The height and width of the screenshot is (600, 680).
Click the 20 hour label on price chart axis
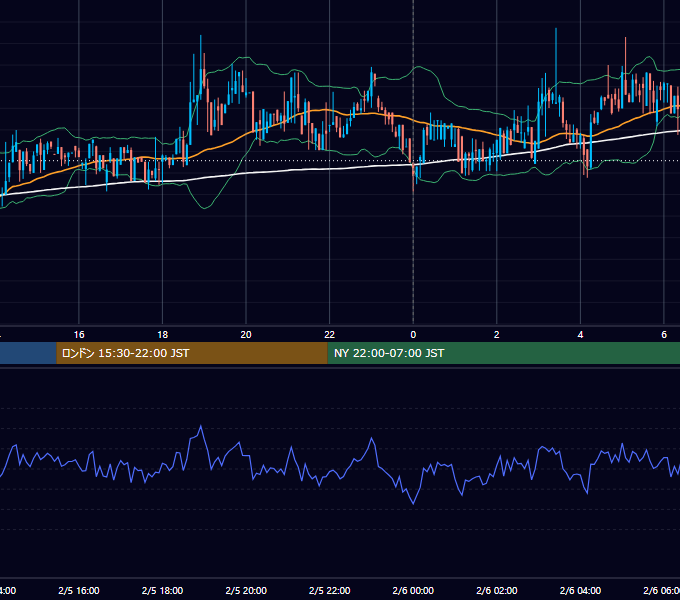click(x=246, y=335)
